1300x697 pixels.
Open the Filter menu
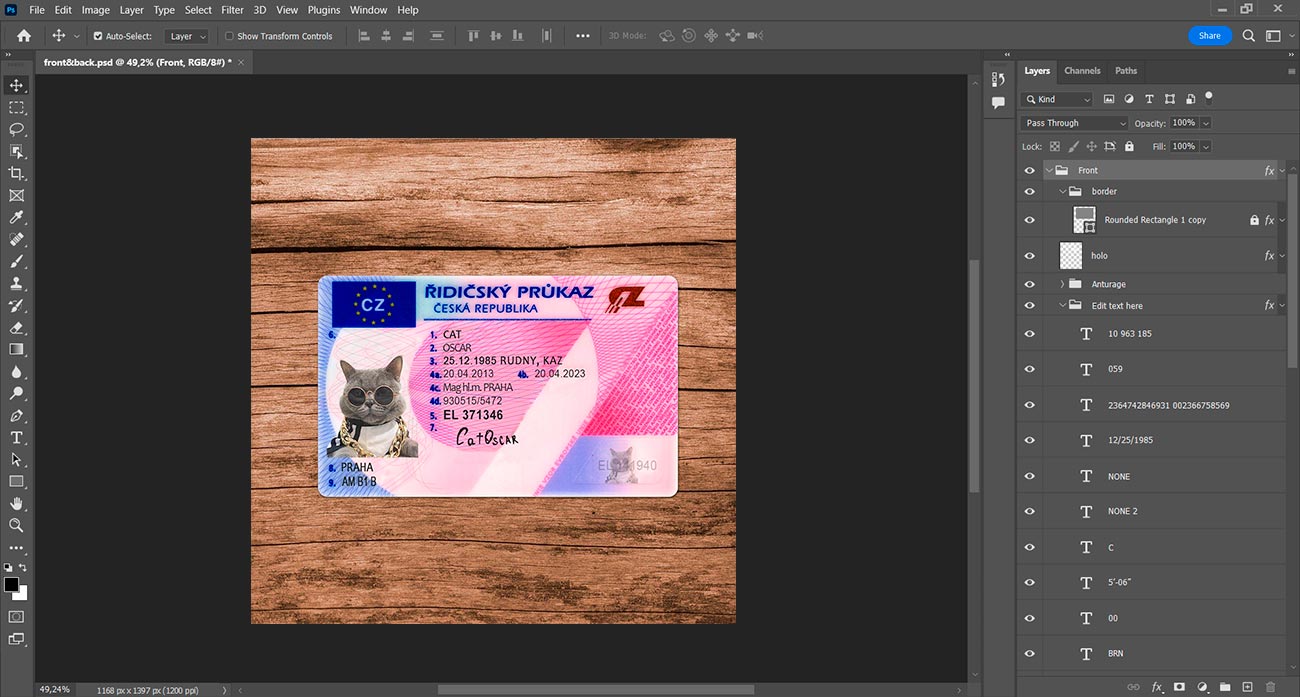pos(232,10)
